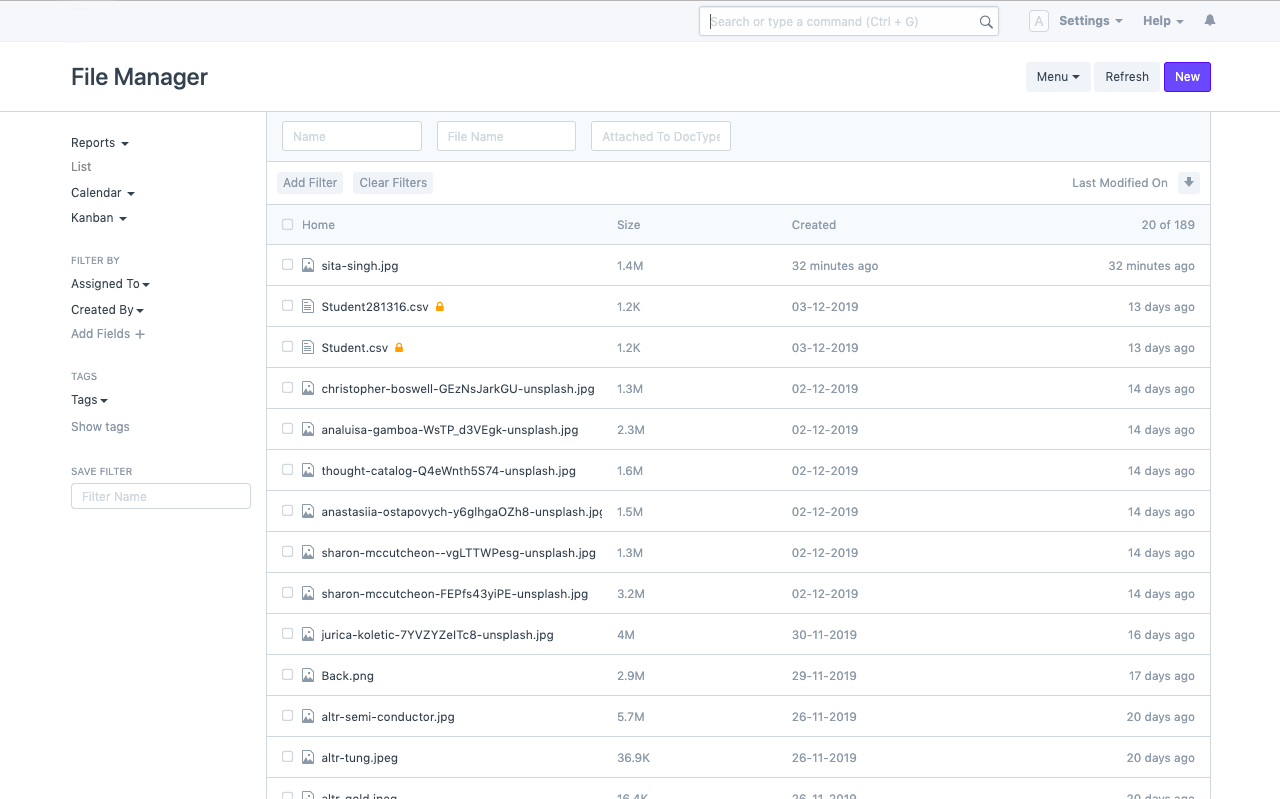Click the image file icon for sita-singh.jpg
Viewport: 1280px width, 799px height.
pyautogui.click(x=308, y=266)
